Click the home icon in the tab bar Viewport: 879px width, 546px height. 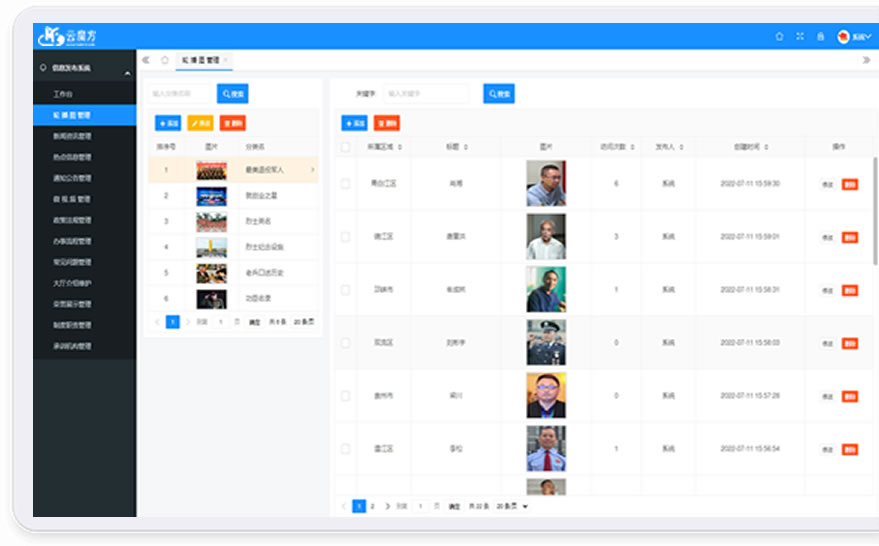165,60
